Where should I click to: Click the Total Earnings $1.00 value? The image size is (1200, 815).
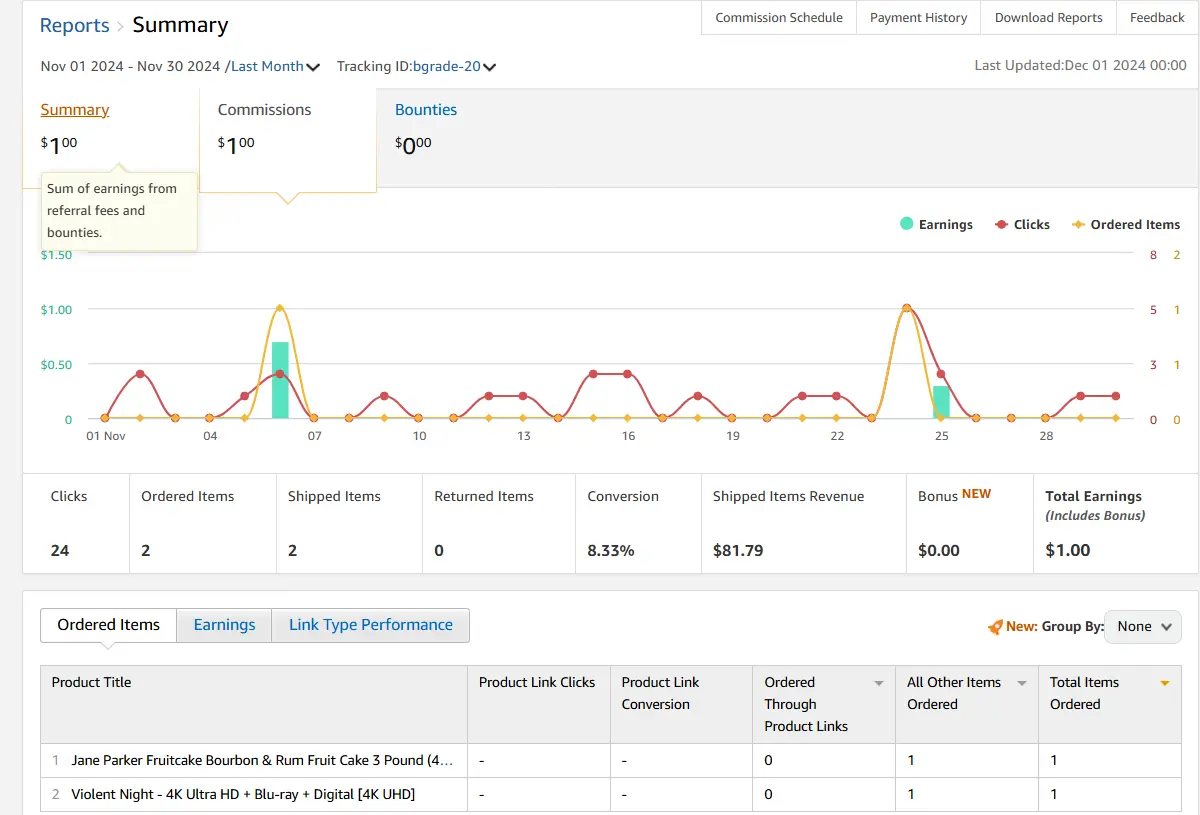[1068, 551]
